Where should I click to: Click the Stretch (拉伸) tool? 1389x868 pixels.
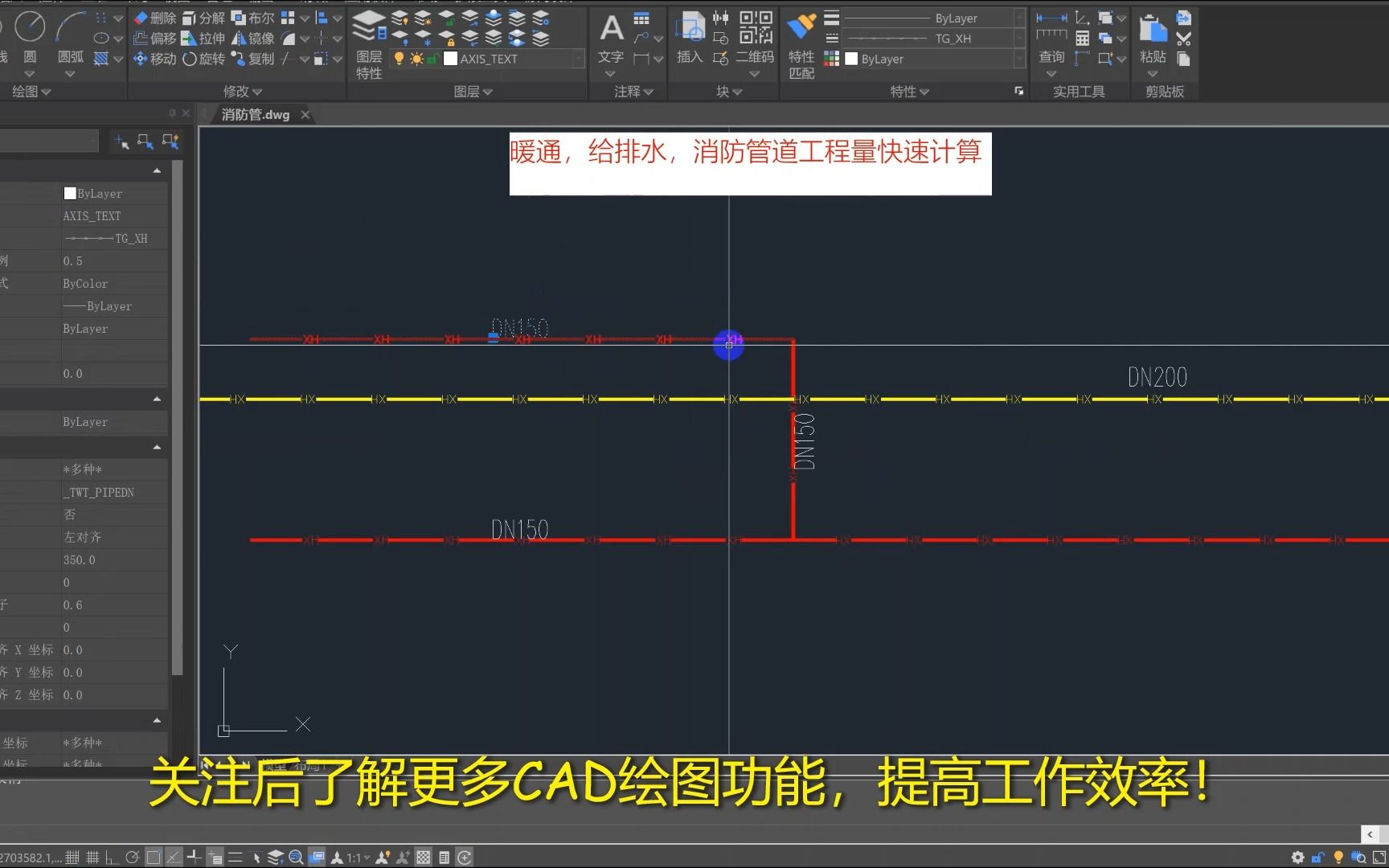(x=203, y=38)
